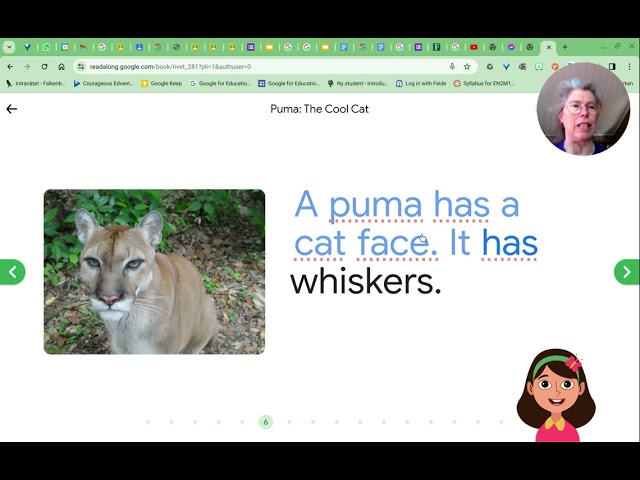Click the word "cat" in the story

point(318,244)
